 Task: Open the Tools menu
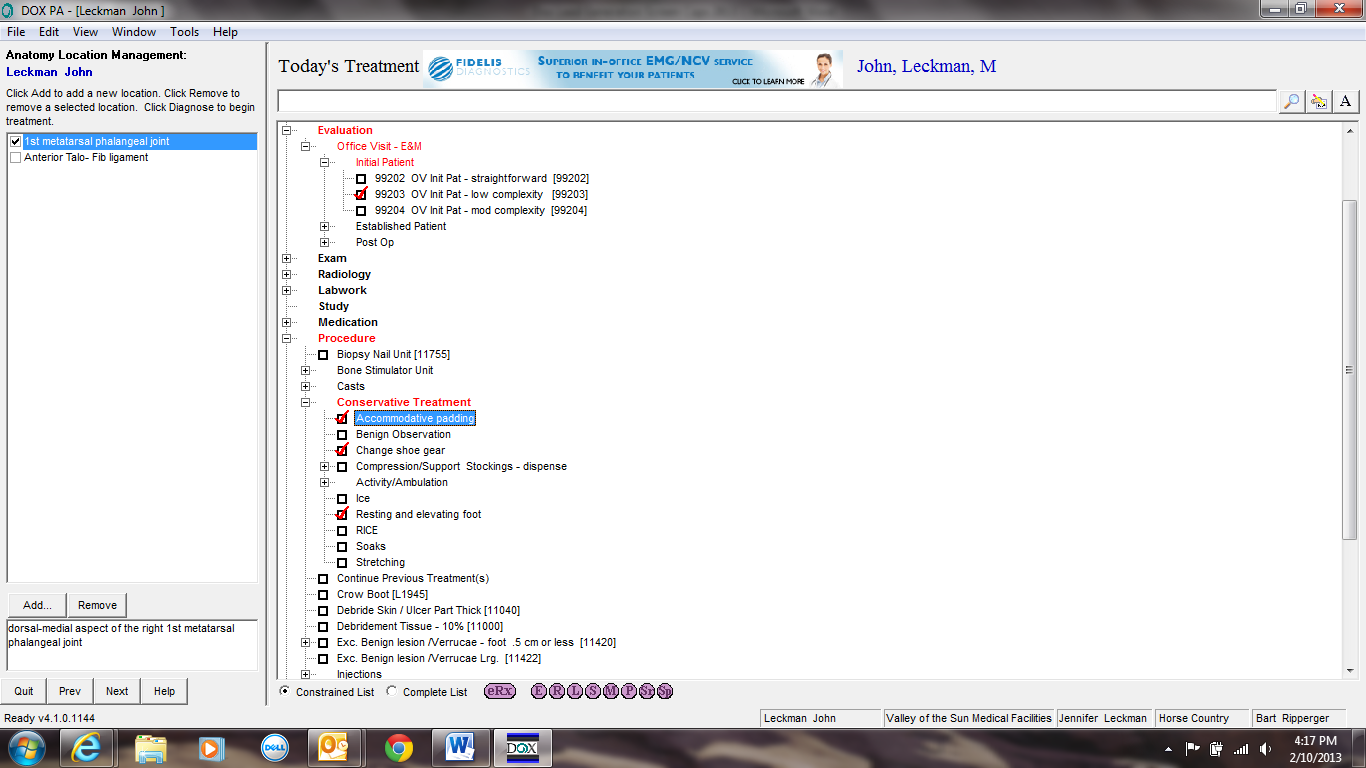[184, 31]
